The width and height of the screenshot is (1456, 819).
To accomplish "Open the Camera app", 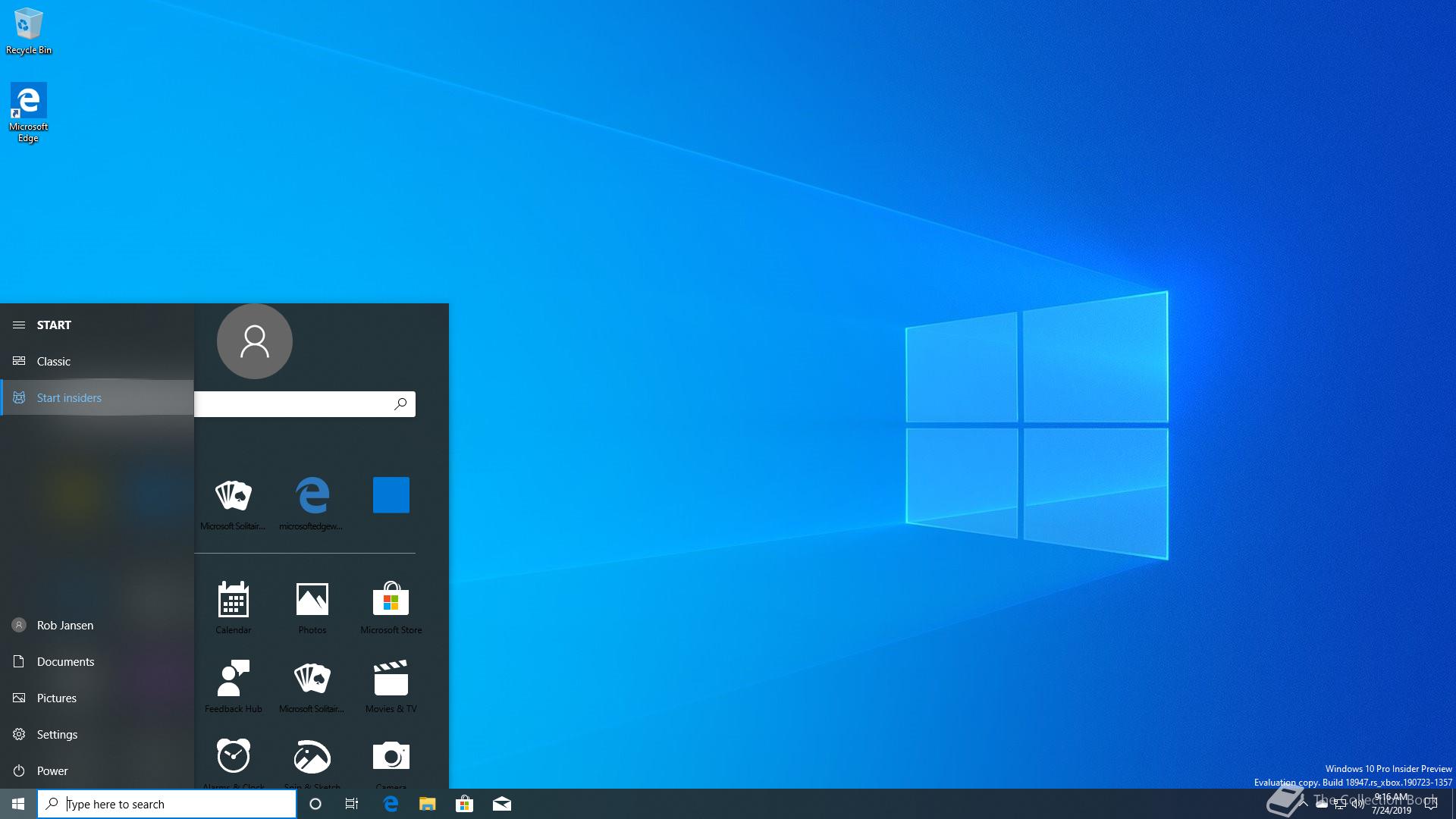I will 391,763.
